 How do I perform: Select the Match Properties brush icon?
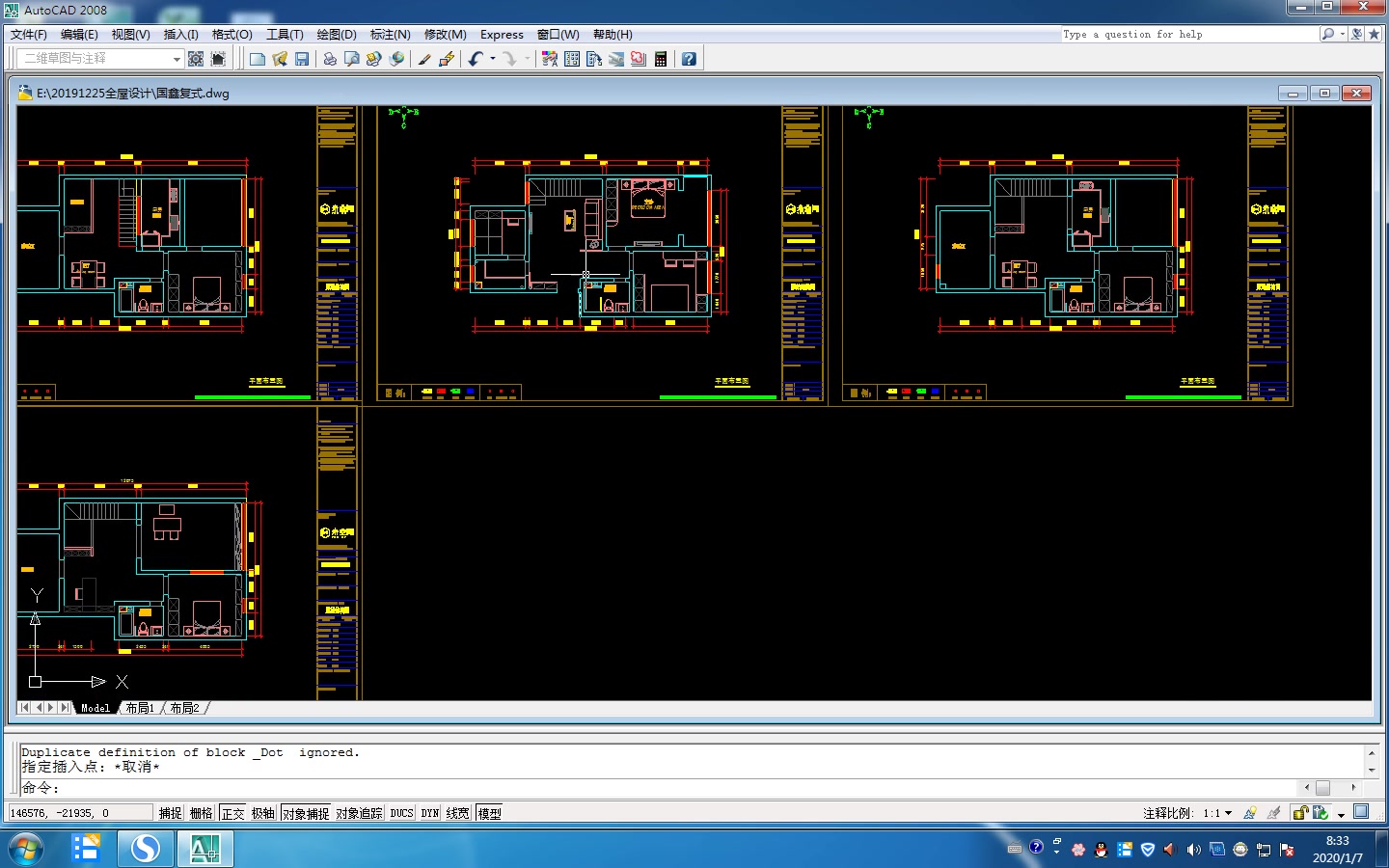(423, 59)
